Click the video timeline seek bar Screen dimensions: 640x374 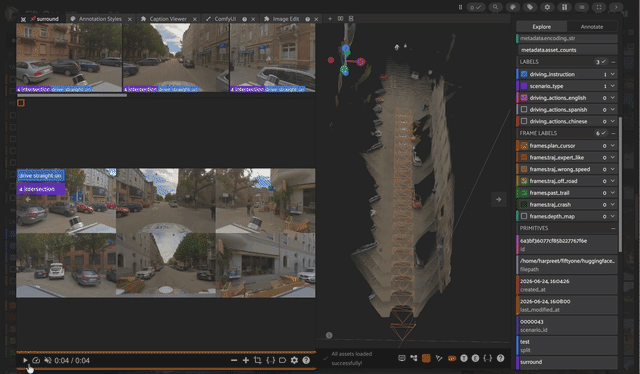[x=166, y=352]
